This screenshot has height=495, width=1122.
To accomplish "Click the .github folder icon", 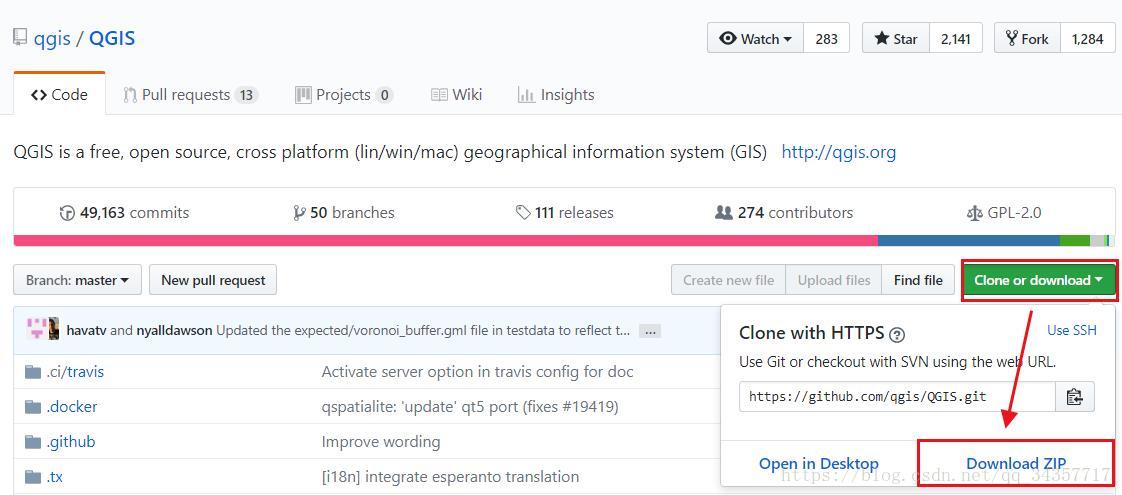I will (x=33, y=442).
